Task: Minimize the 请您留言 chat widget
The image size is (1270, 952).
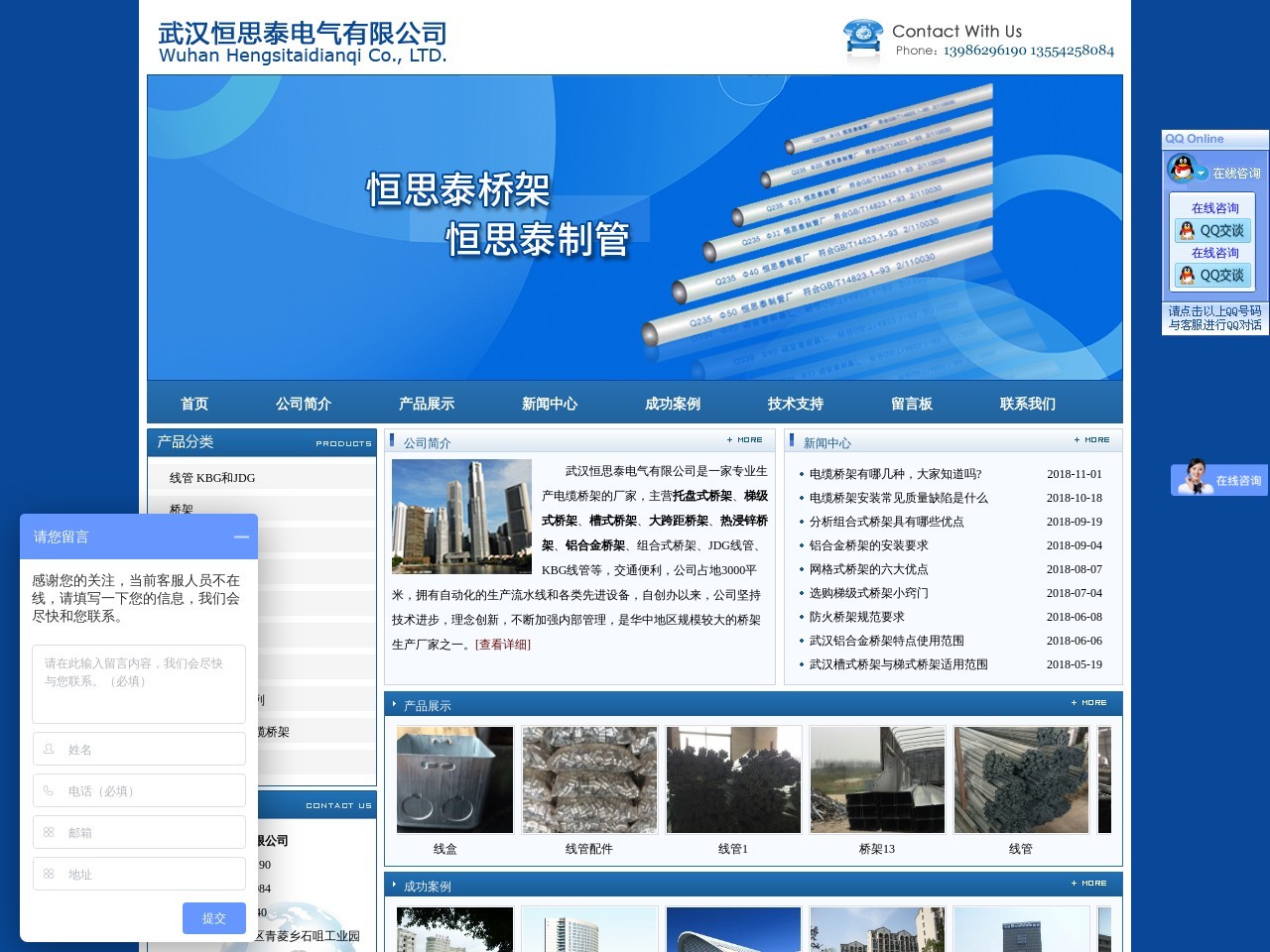Action: click(241, 536)
